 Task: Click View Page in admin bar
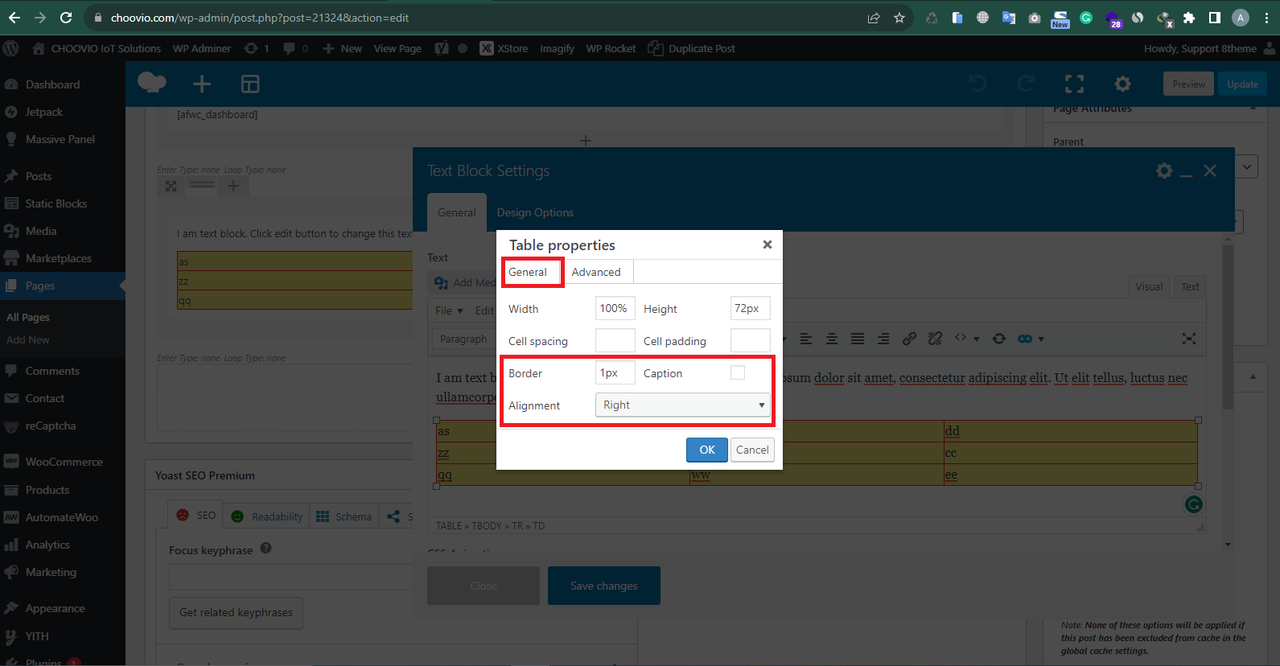coord(398,48)
